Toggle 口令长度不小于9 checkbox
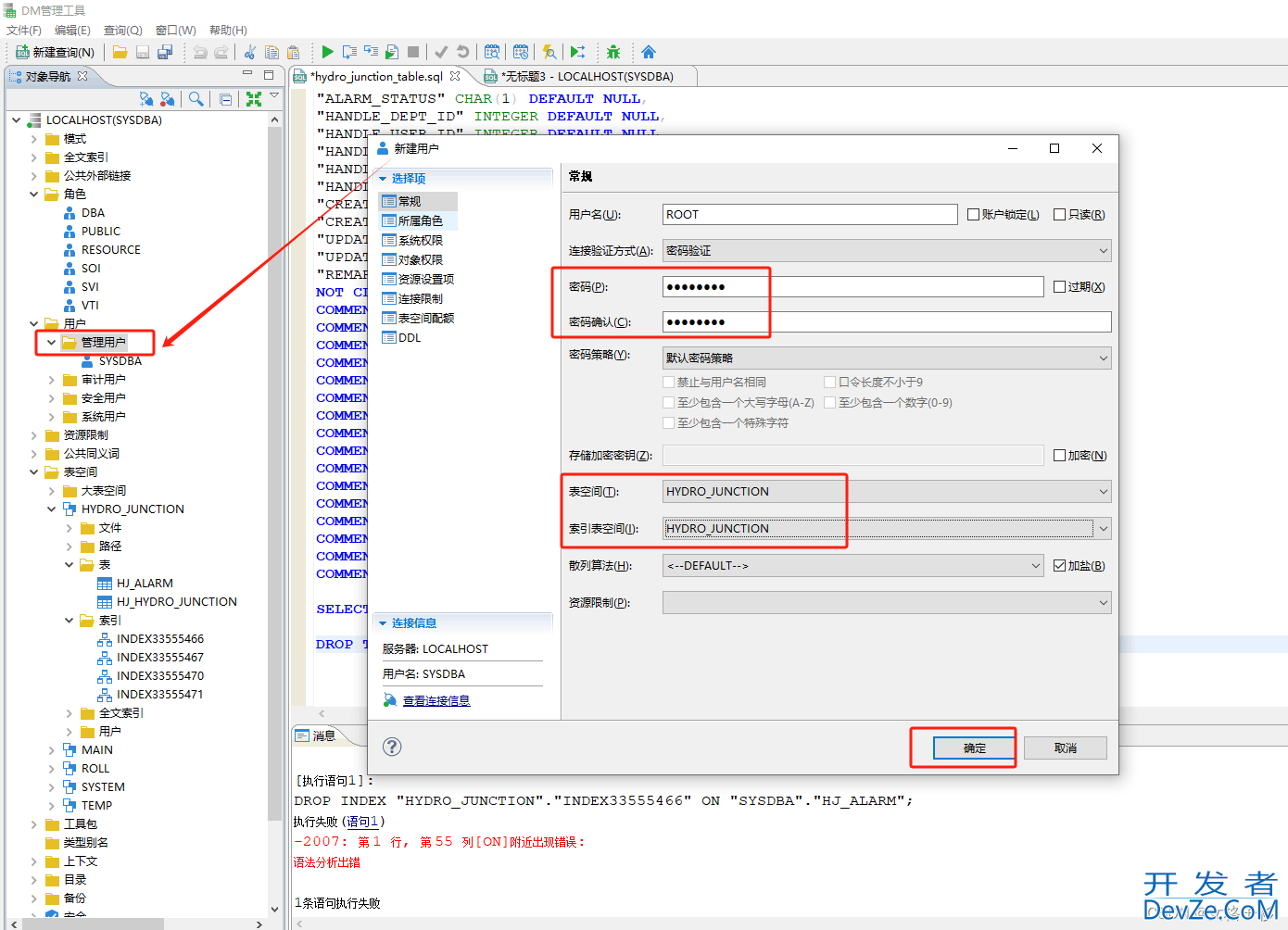The height and width of the screenshot is (930, 1288). pyautogui.click(x=829, y=382)
